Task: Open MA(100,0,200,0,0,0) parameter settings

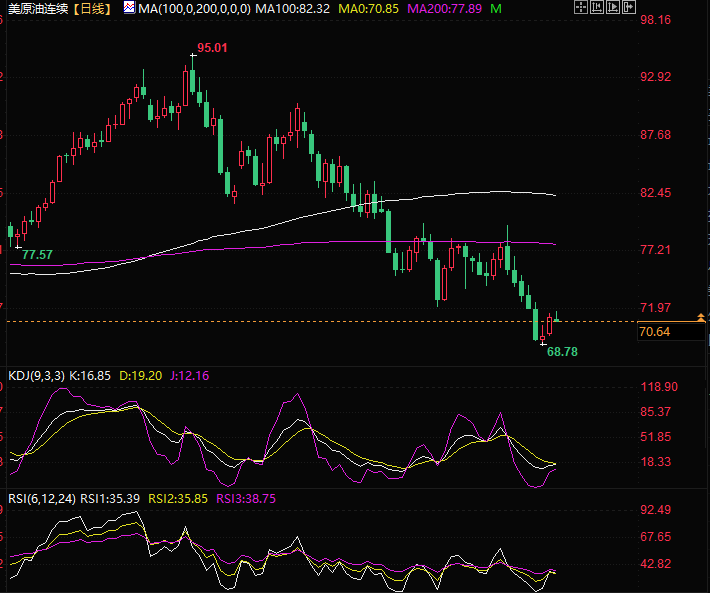Action: 194,8
